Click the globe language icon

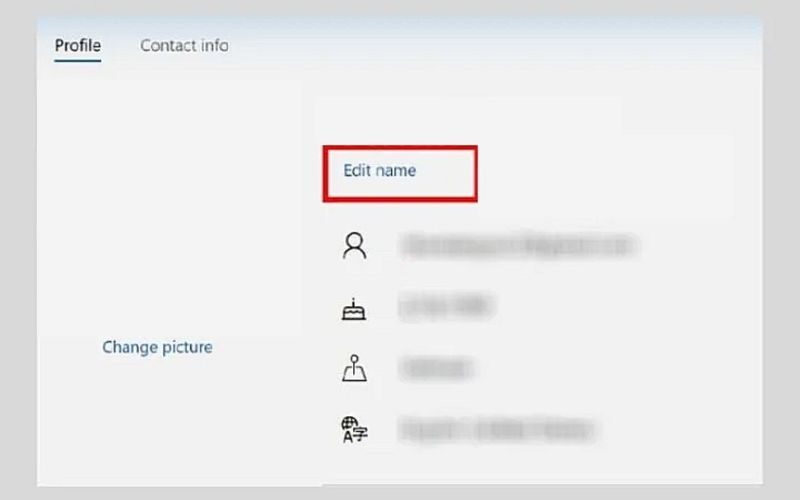354,430
